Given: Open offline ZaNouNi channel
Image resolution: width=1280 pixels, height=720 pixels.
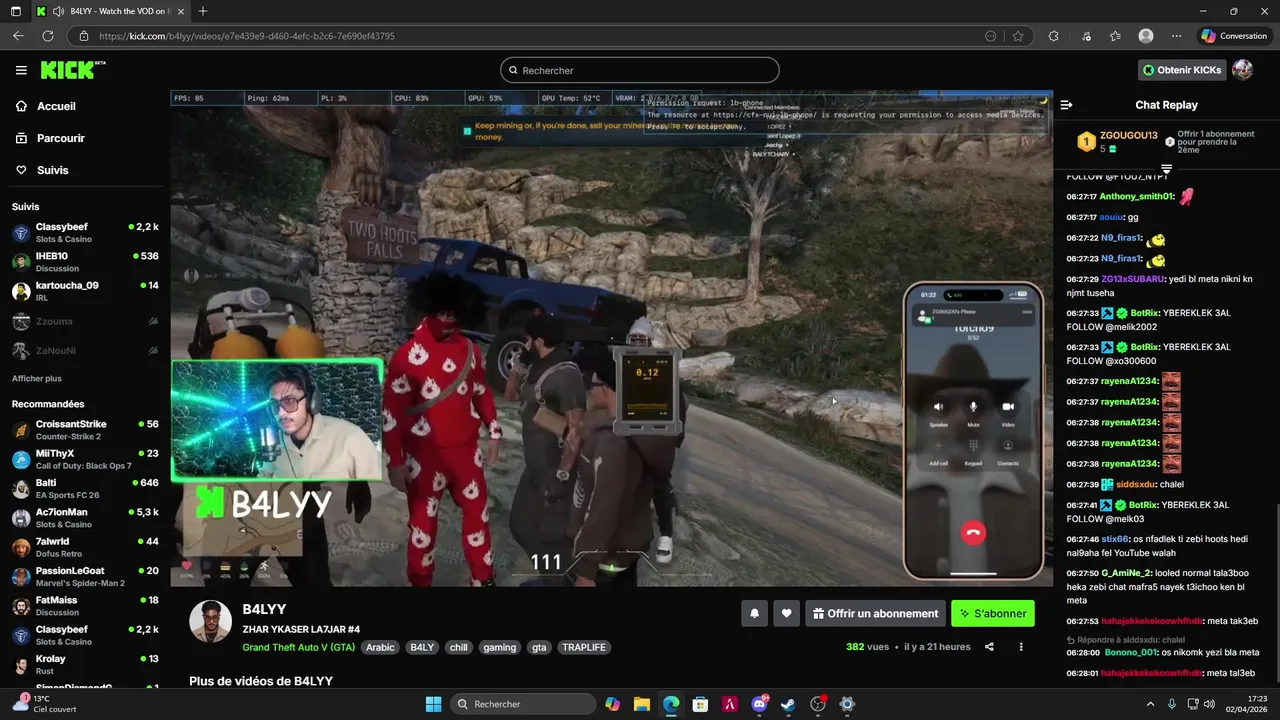Looking at the screenshot, I should [85, 351].
